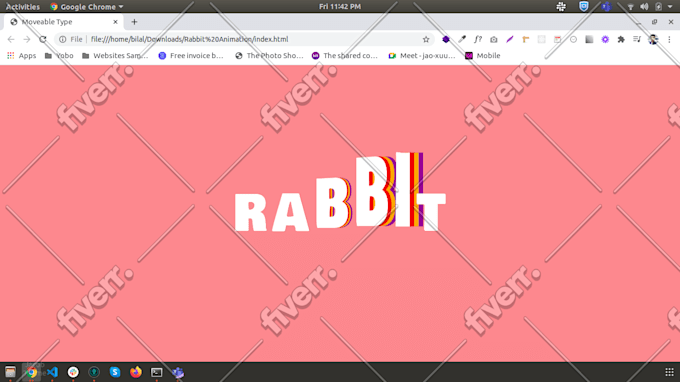Launch Files from the dock
The image size is (680, 382).
point(10,372)
